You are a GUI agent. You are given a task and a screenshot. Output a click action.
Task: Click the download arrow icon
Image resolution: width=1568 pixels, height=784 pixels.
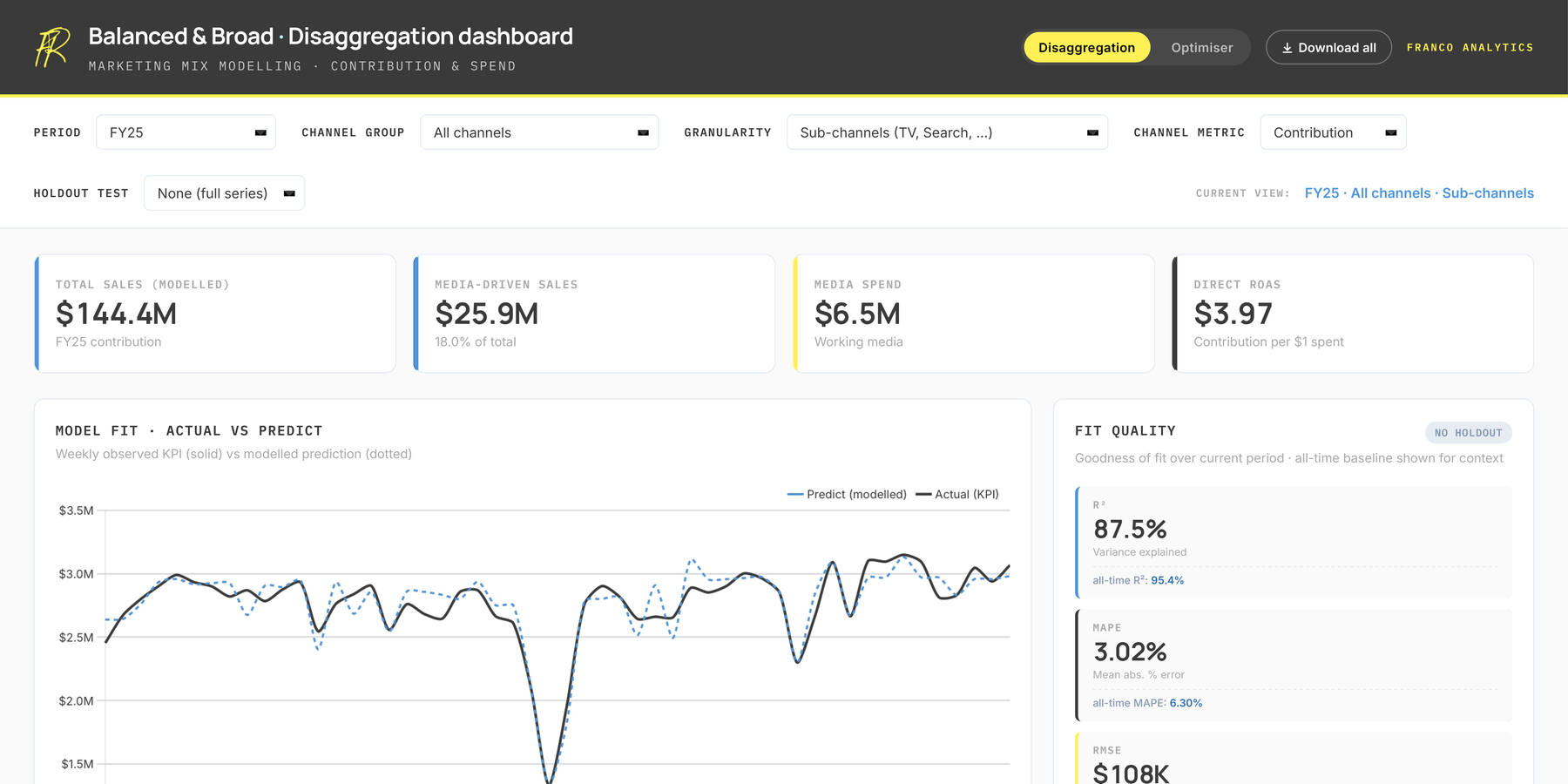coord(1287,48)
